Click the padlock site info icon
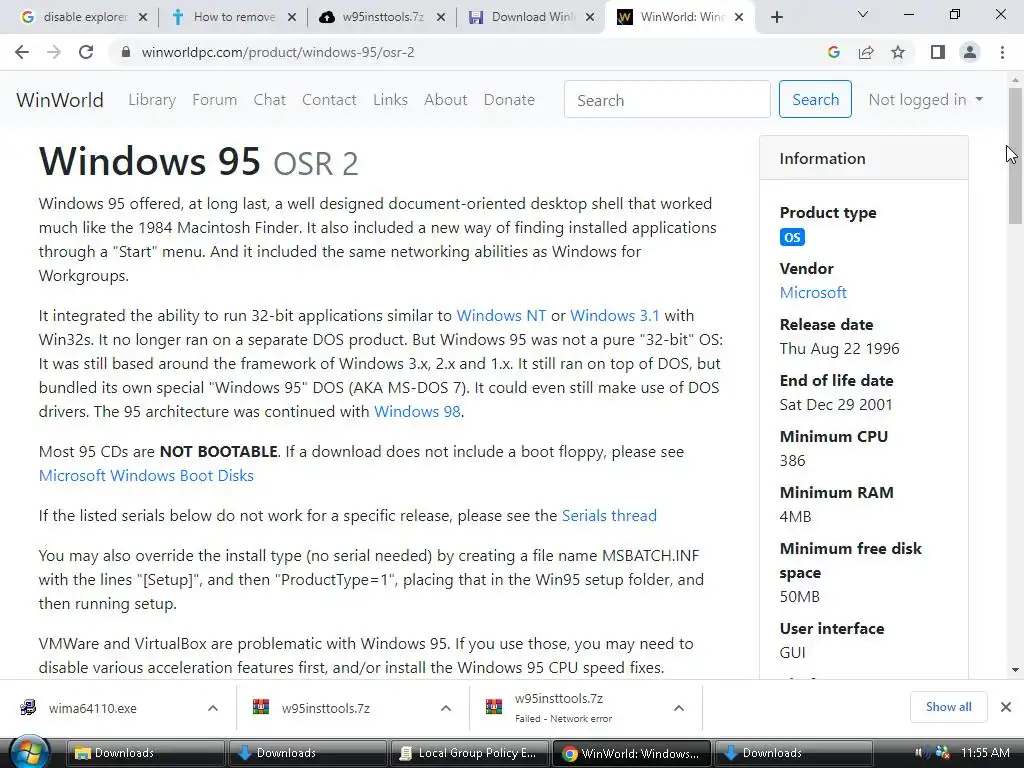This screenshot has height=768, width=1024. pos(126,52)
